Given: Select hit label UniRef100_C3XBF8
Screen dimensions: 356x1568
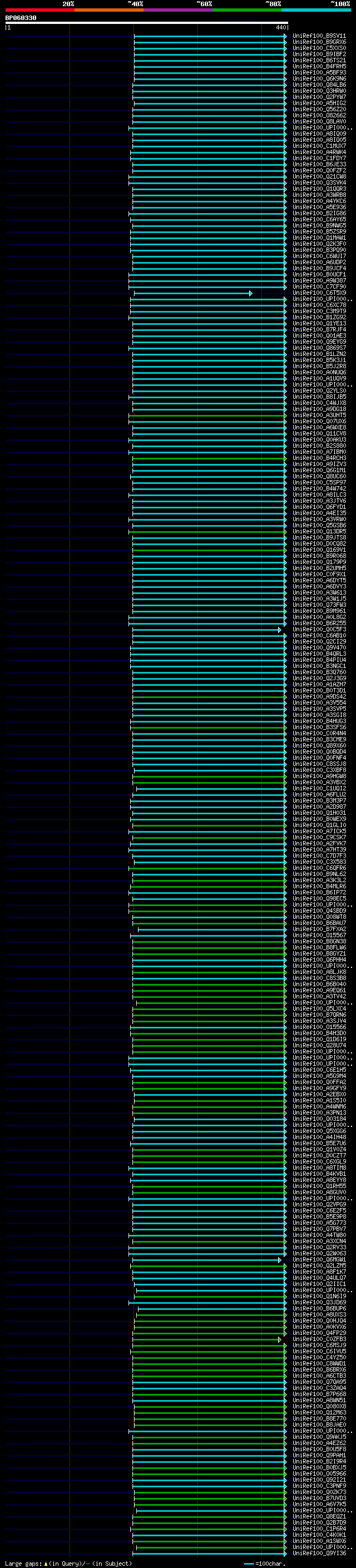Looking at the screenshot, I should [319, 770].
